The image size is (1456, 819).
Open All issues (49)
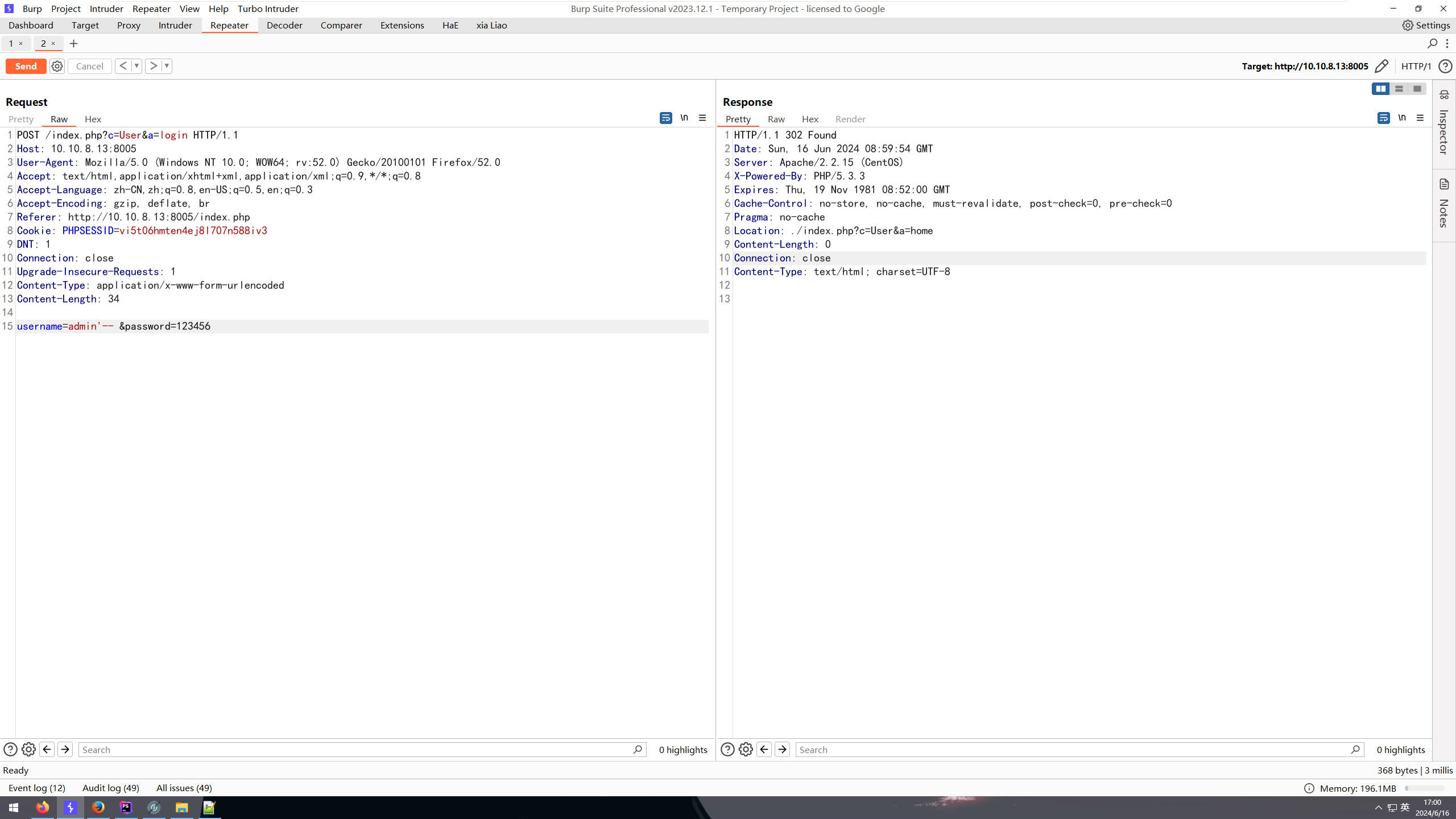[184, 788]
